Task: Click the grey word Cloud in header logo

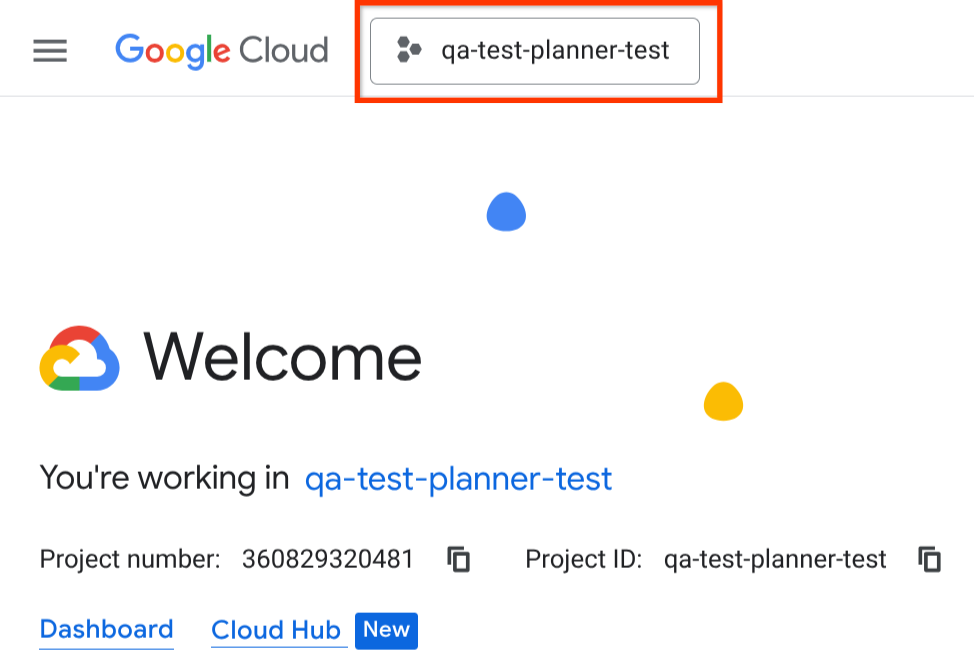Action: click(x=284, y=50)
